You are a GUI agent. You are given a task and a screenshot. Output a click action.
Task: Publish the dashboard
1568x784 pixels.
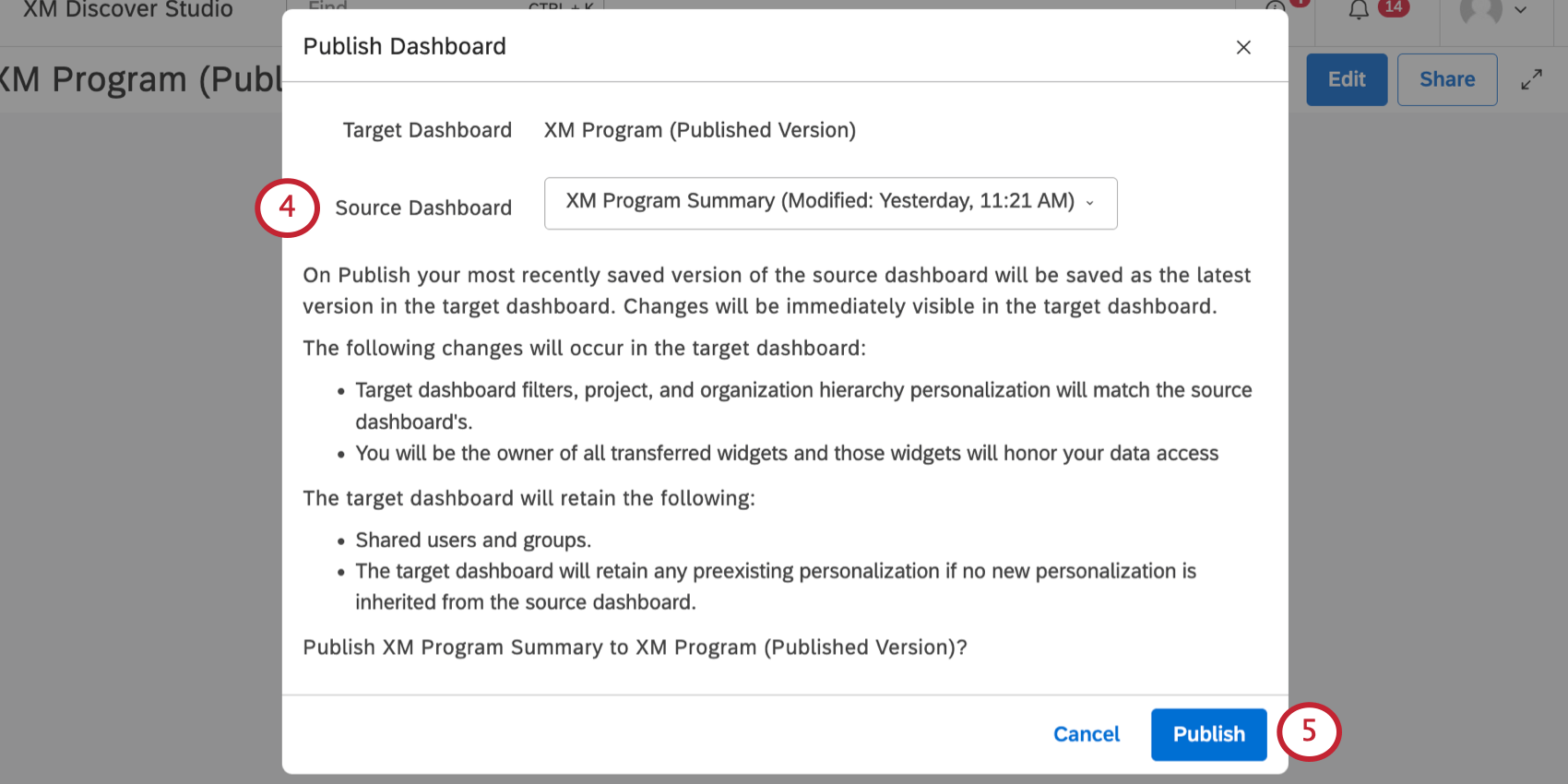point(1208,734)
